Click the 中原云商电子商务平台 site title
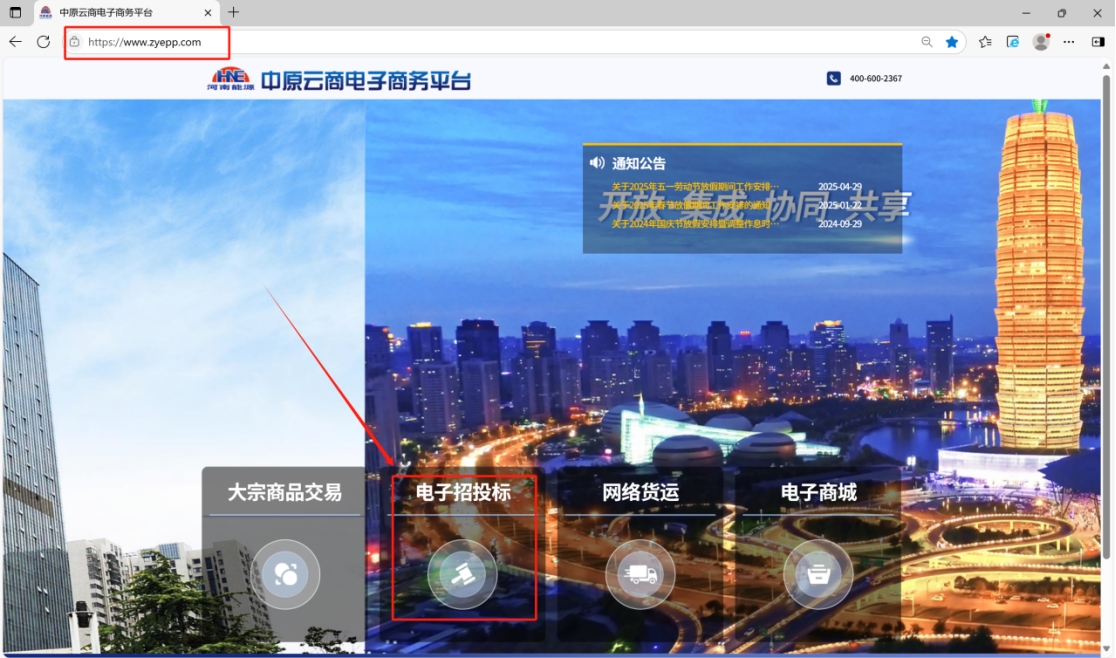The image size is (1116, 658). pyautogui.click(x=366, y=80)
